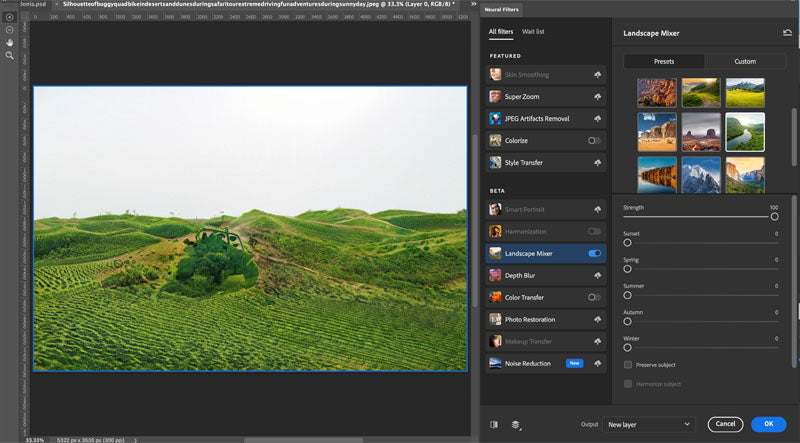Choose the green river valley preset thumbnail
Viewport: 800px width, 443px height.
tap(745, 131)
